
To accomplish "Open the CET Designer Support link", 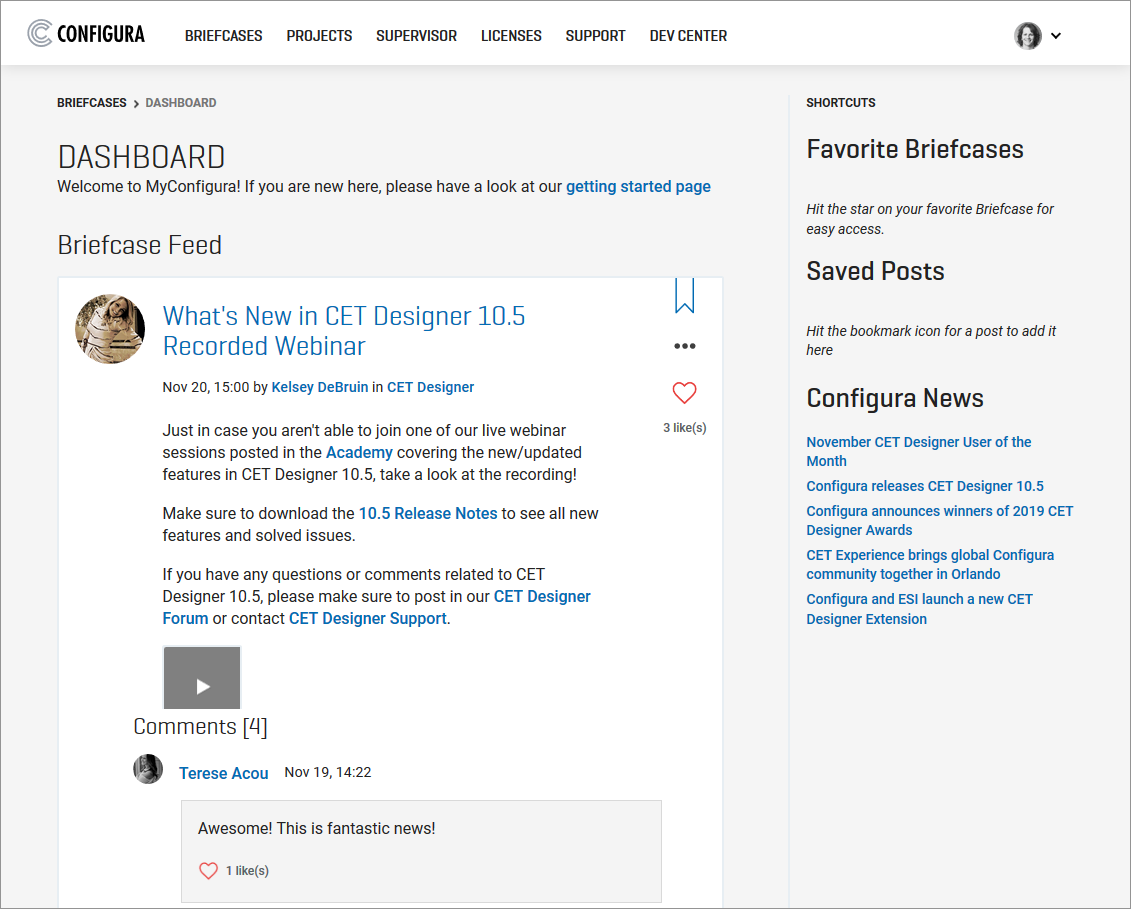I will (x=368, y=619).
